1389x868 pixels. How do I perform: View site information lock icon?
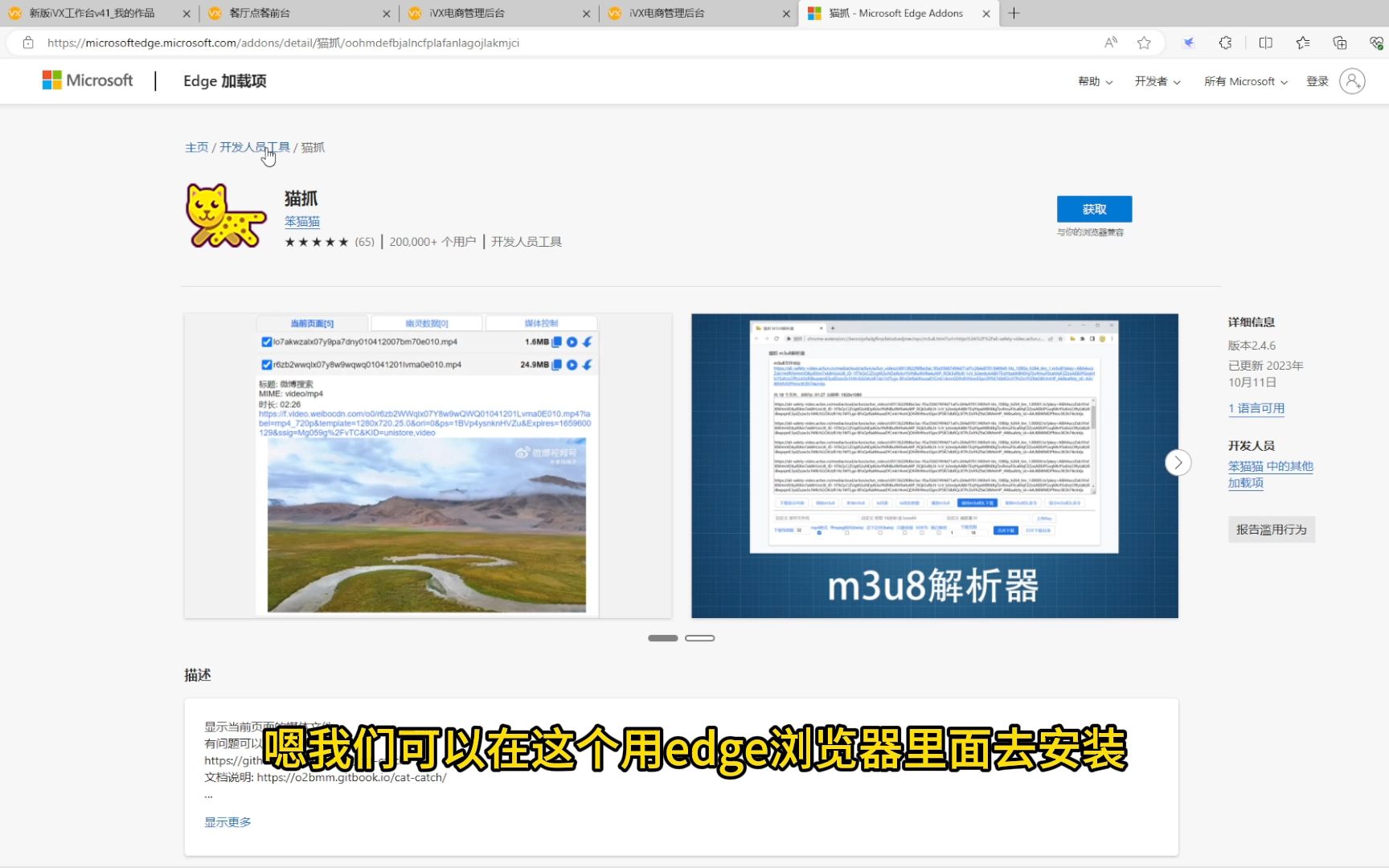(x=28, y=43)
